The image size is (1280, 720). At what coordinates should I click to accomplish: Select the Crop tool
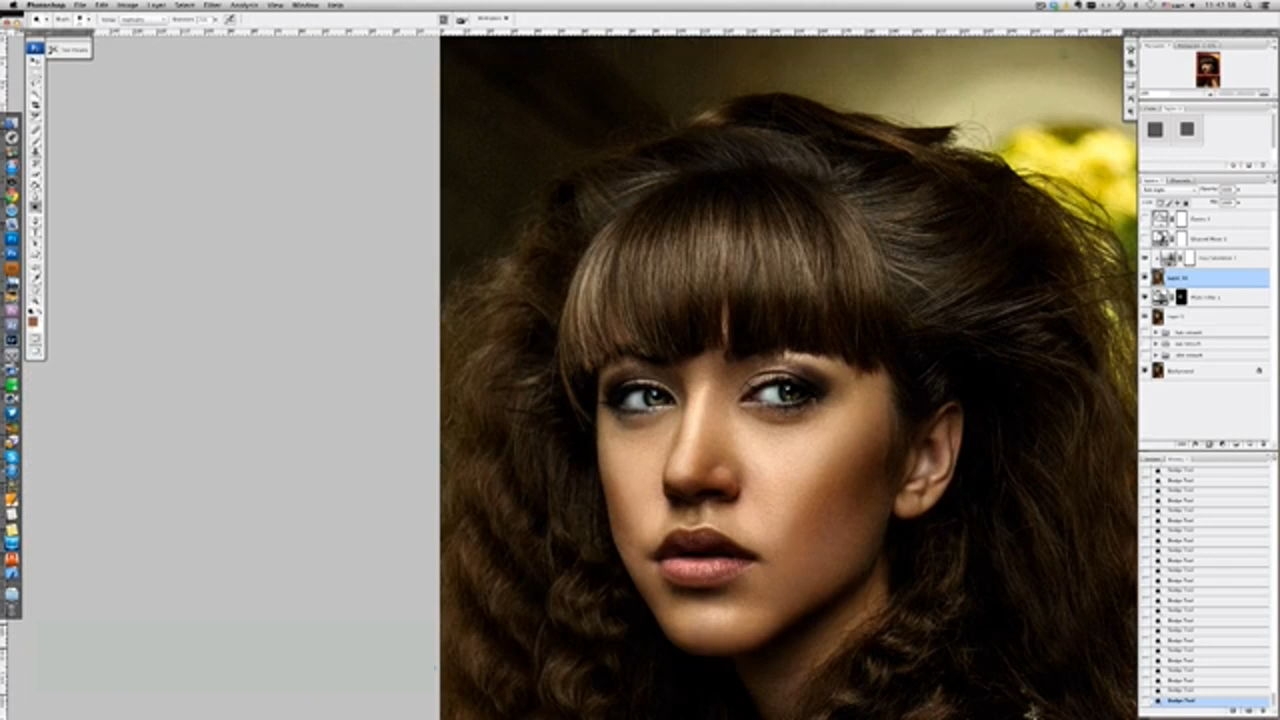[36, 105]
